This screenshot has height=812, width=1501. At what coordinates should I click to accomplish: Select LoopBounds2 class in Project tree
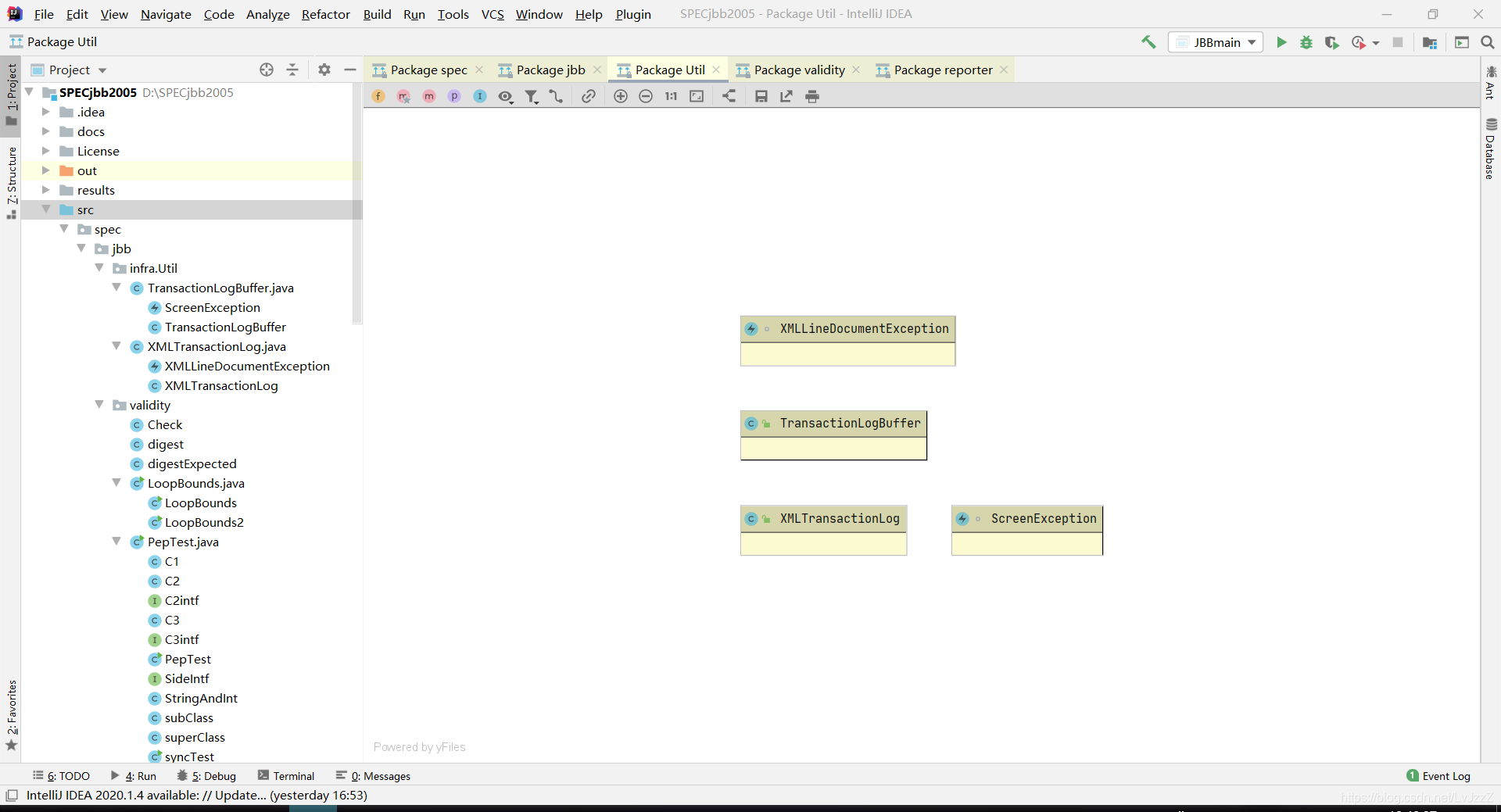(x=203, y=522)
